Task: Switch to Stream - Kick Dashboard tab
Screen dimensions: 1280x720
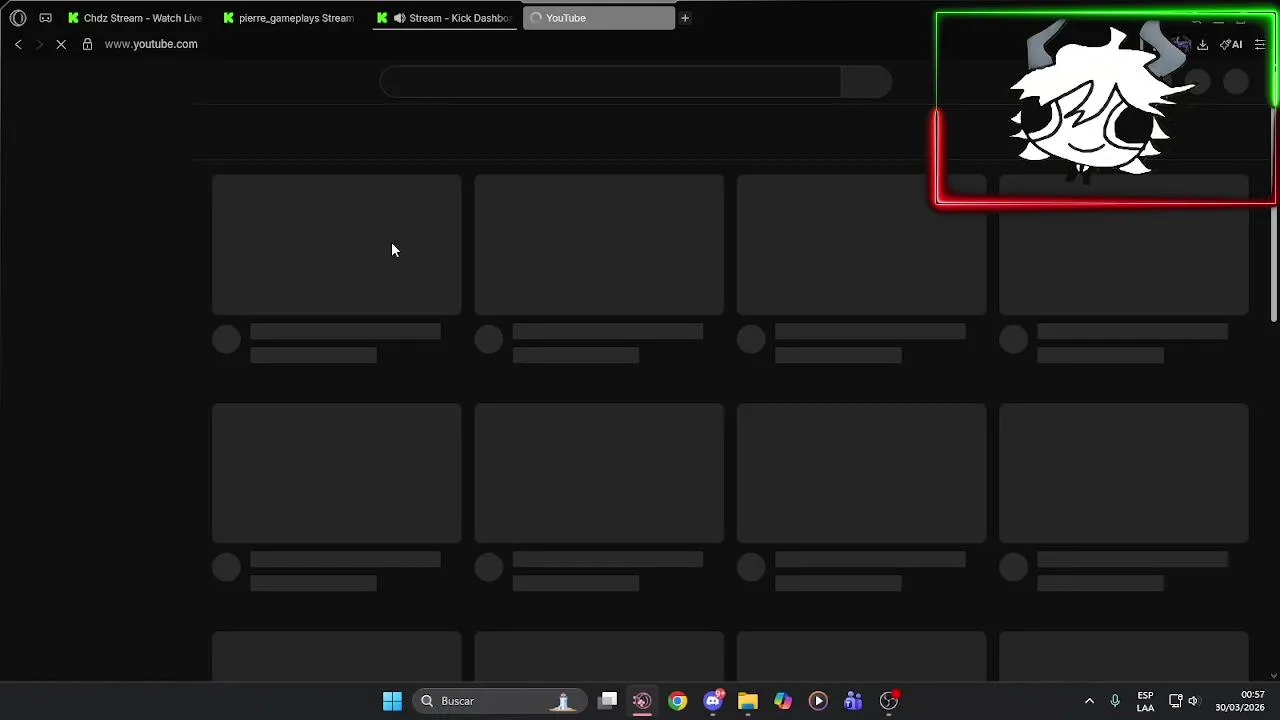Action: [445, 18]
